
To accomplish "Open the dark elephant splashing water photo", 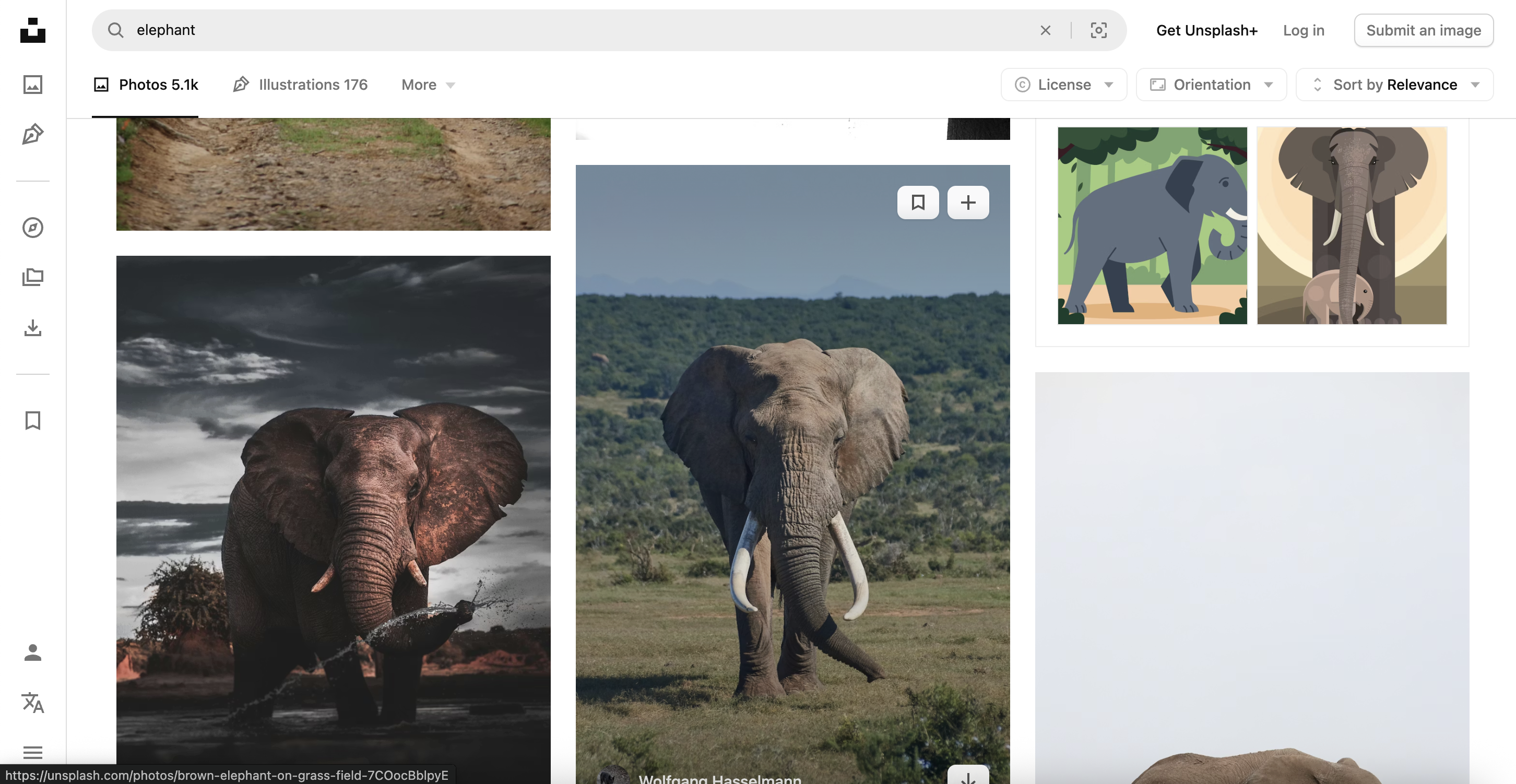I will click(x=333, y=520).
